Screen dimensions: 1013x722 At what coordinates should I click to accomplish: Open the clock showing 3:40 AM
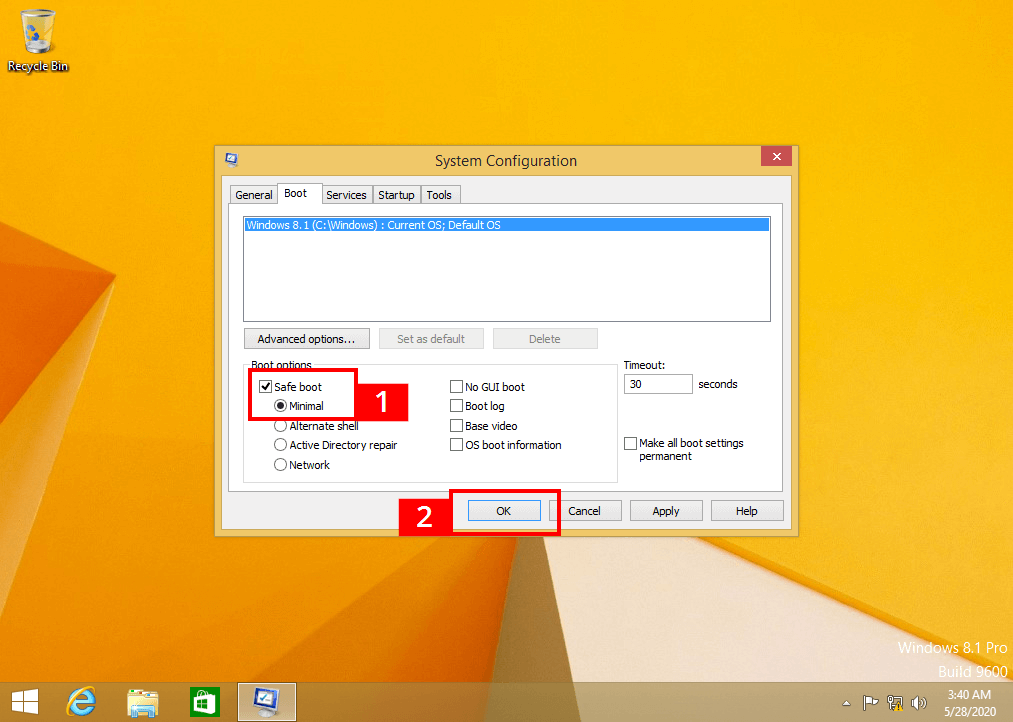click(x=969, y=703)
